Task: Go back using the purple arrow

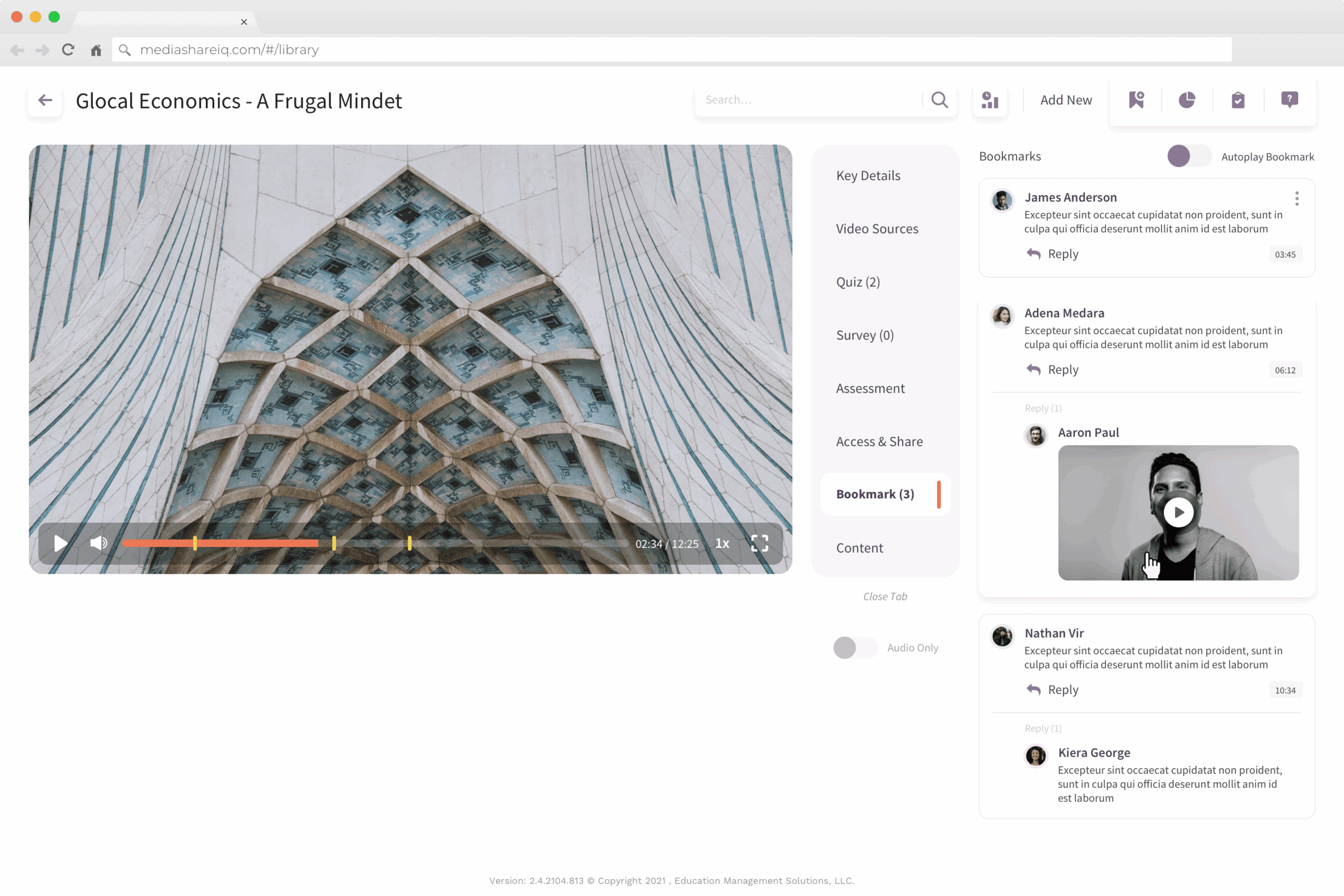Action: [x=45, y=101]
